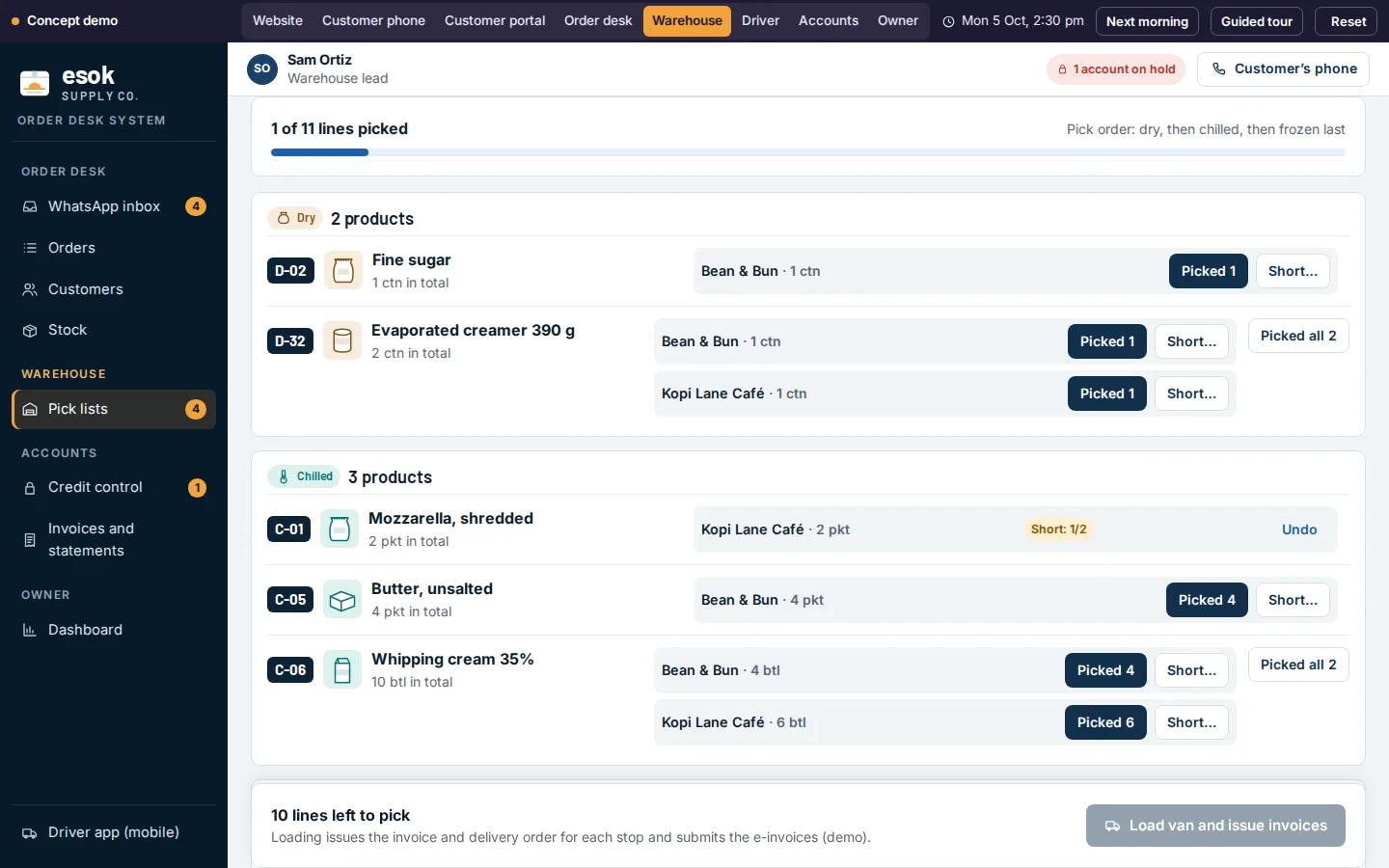This screenshot has width=1389, height=868.
Task: Open Short options for Fine sugar
Action: point(1293,271)
